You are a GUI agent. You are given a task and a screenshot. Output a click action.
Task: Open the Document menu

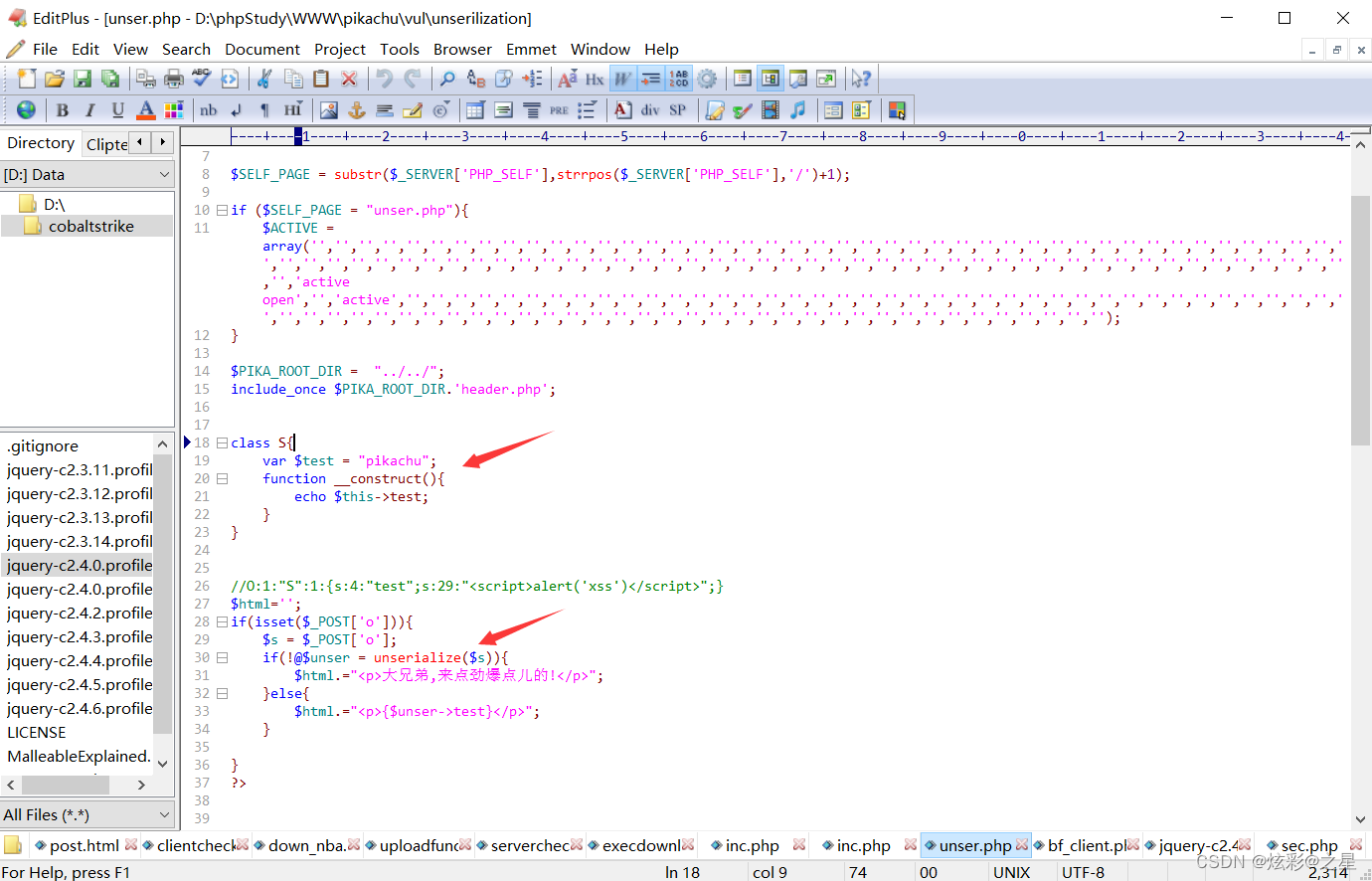[x=262, y=49]
